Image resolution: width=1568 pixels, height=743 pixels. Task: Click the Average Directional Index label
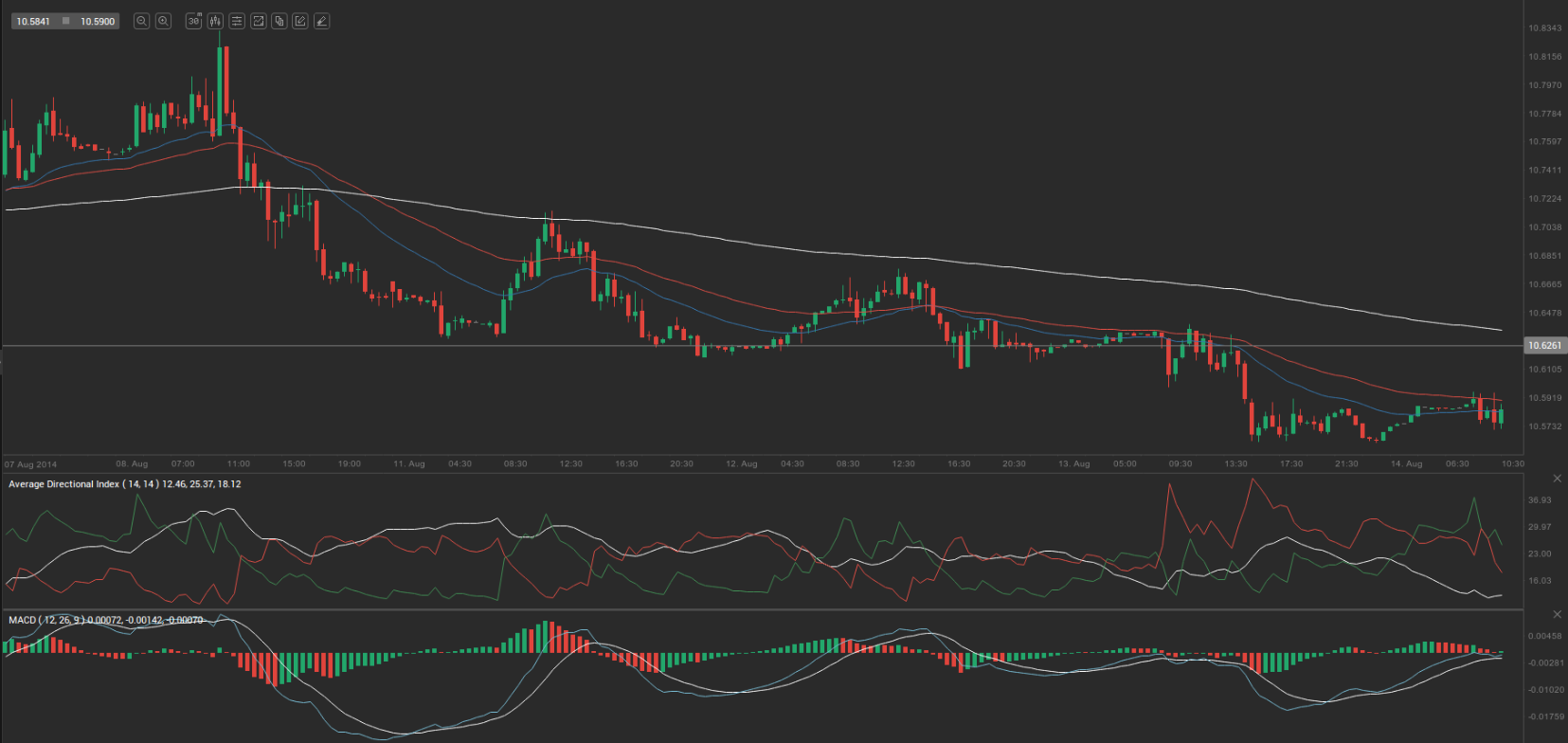tap(63, 484)
